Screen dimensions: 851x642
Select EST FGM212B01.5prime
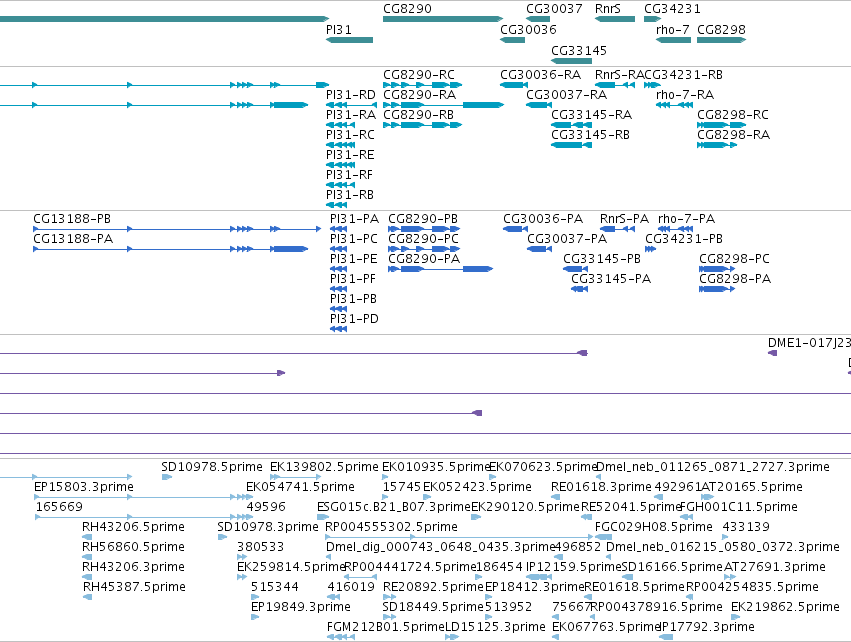(x=385, y=627)
